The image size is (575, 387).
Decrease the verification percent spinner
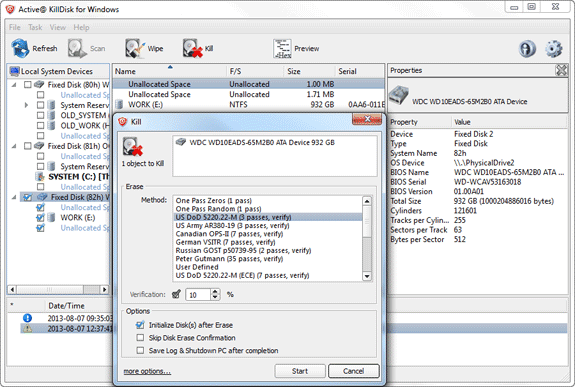[215, 297]
